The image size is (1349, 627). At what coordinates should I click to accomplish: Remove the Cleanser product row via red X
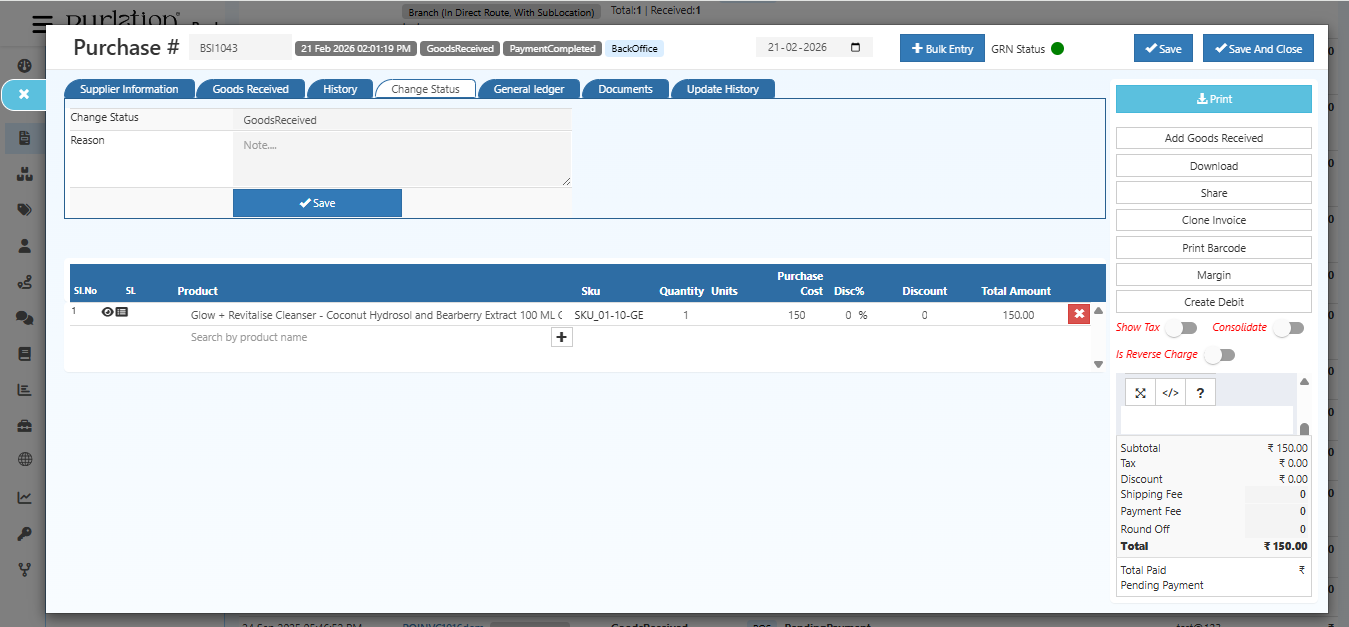coord(1078,313)
